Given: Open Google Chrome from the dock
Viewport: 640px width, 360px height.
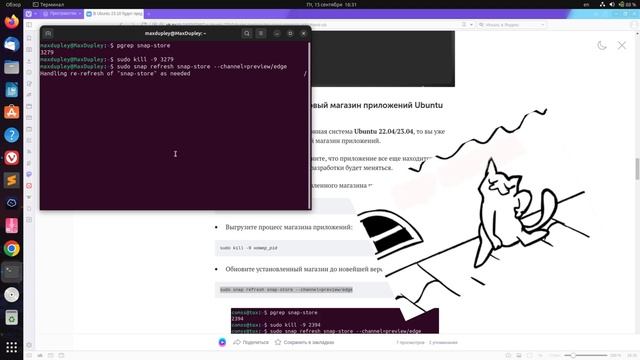Looking at the screenshot, I should tap(11, 249).
